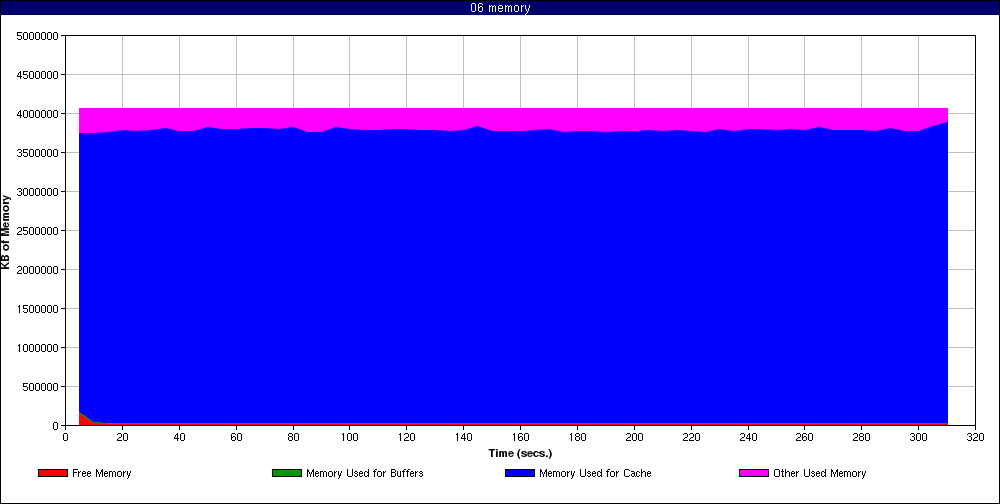Click the 'Time (secs.)' axis label
Viewport: 1000px width, 504px height.
coord(520,454)
